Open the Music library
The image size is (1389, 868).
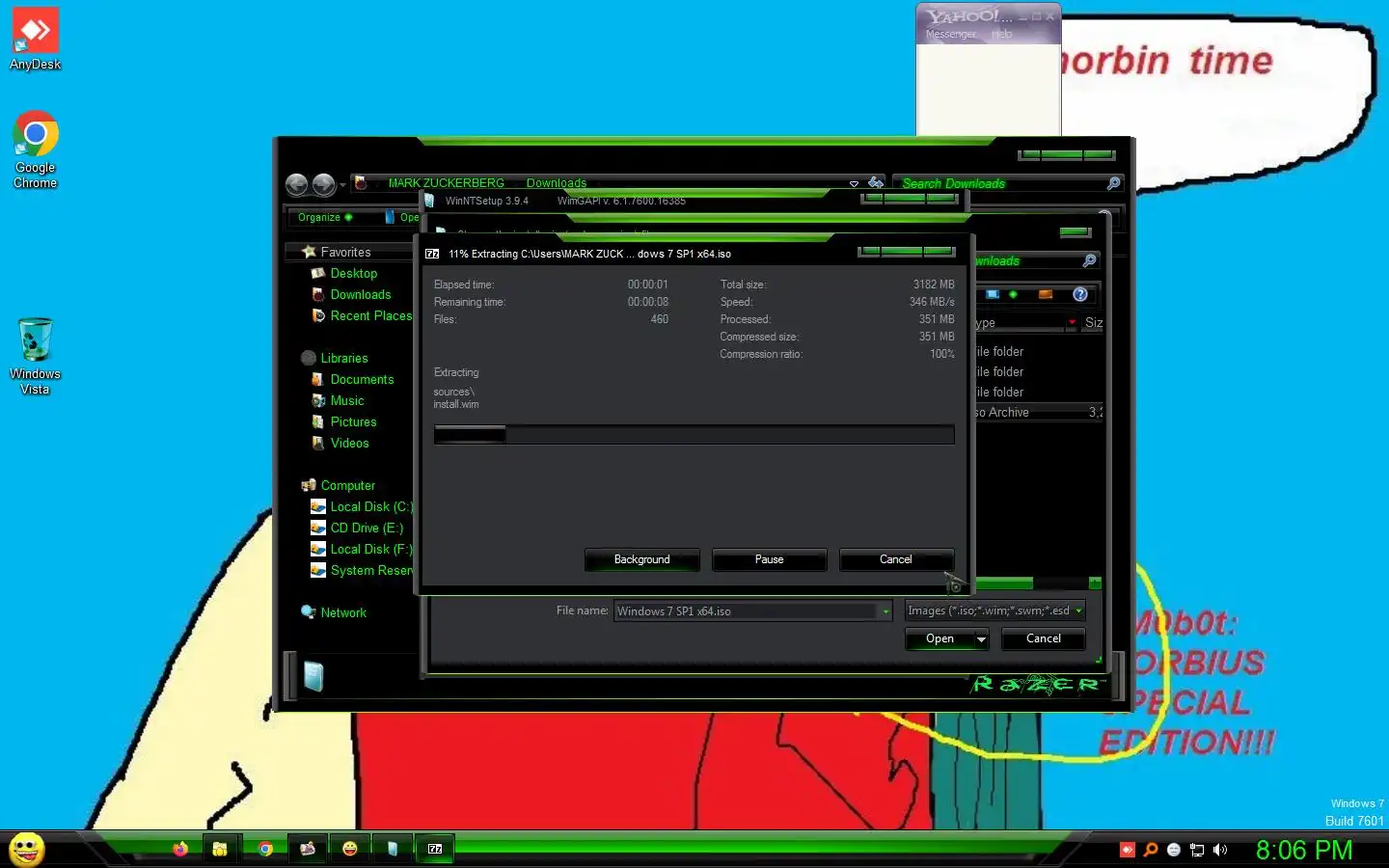click(347, 401)
